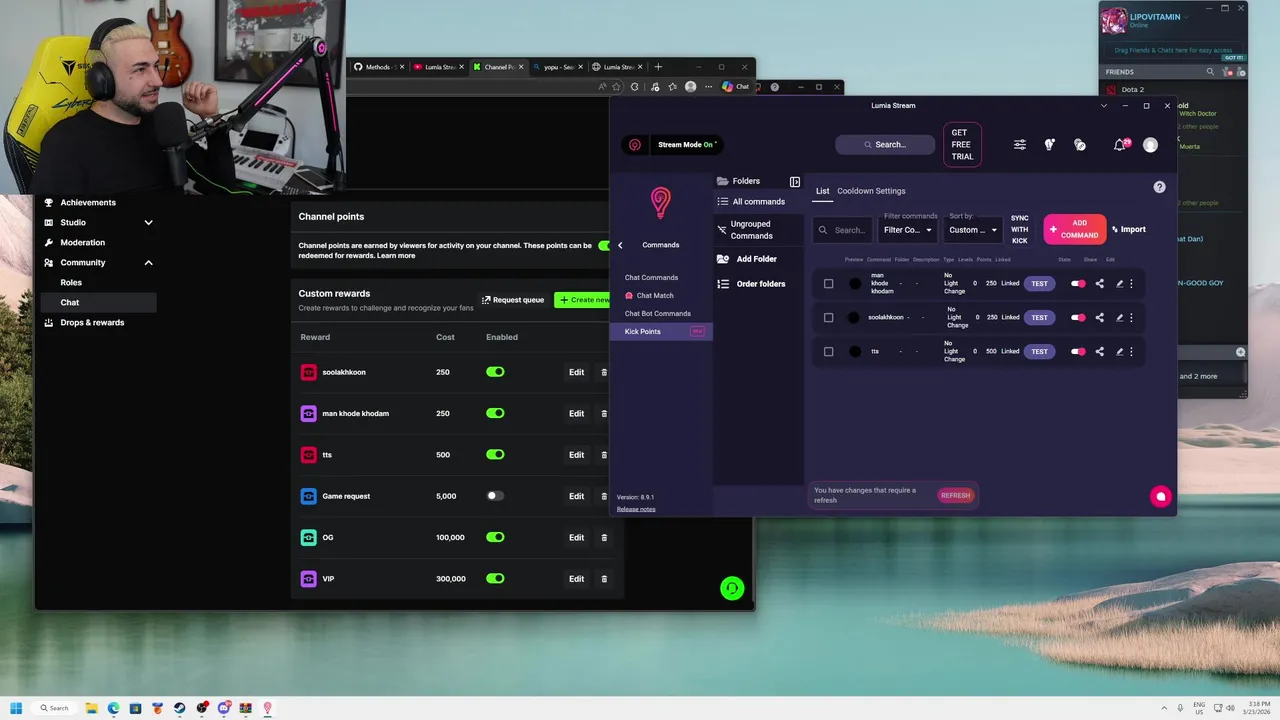
Task: Open Lumia settings sliders icon
Action: [1019, 145]
